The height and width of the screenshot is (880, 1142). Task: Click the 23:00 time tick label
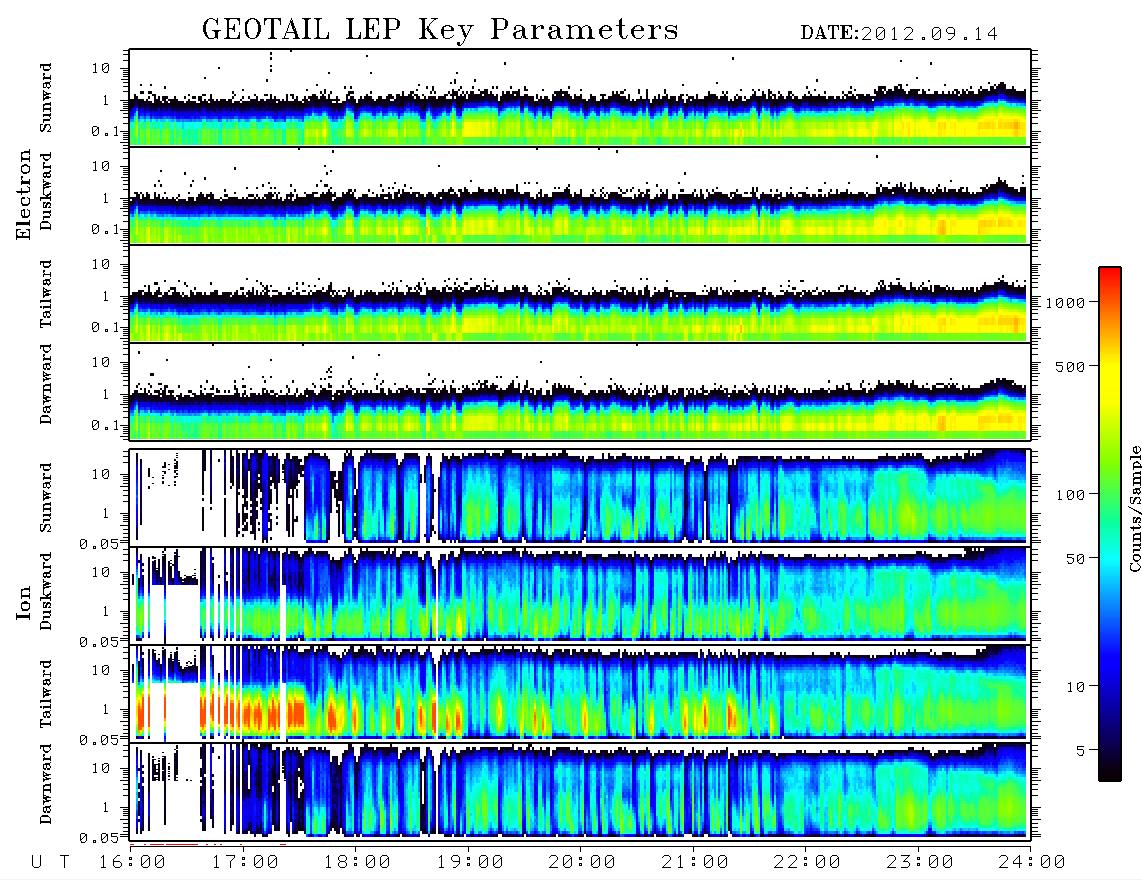(920, 863)
